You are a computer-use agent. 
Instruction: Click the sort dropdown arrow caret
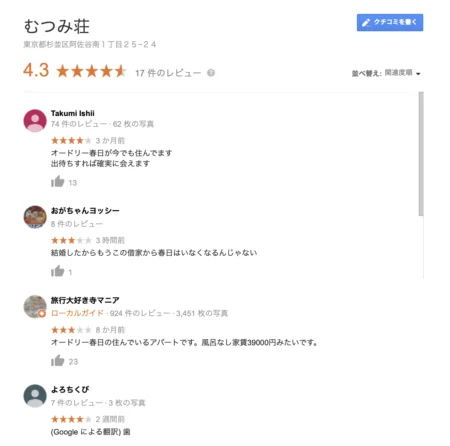click(x=418, y=74)
